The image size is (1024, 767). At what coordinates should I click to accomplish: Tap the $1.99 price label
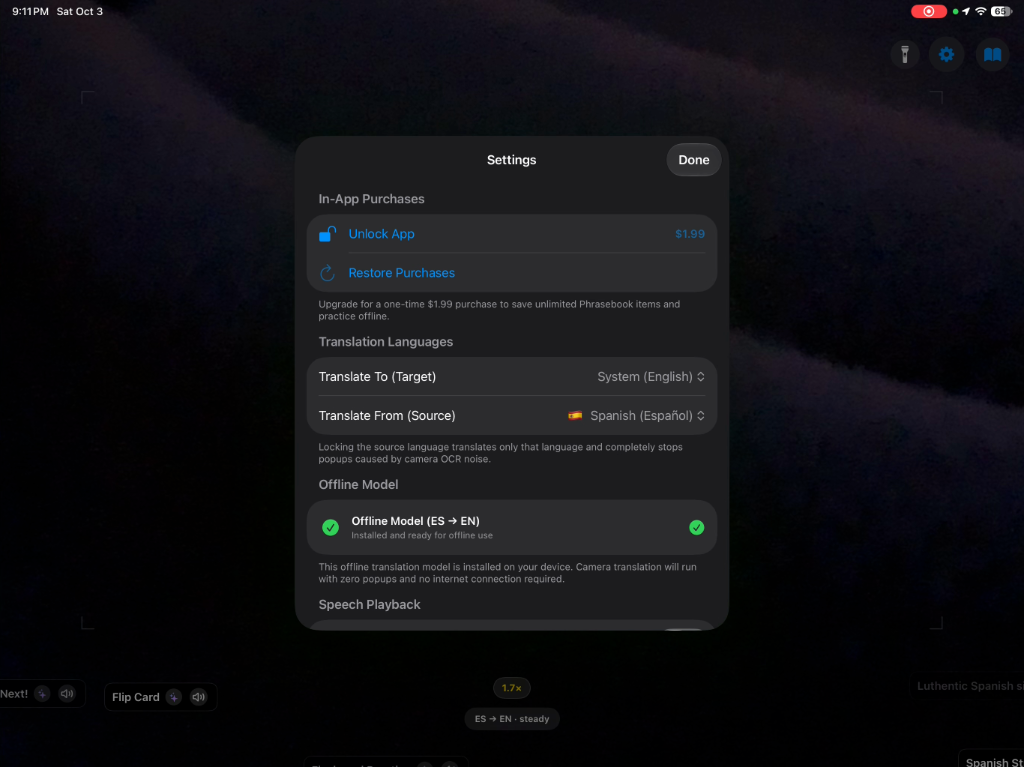click(x=690, y=234)
